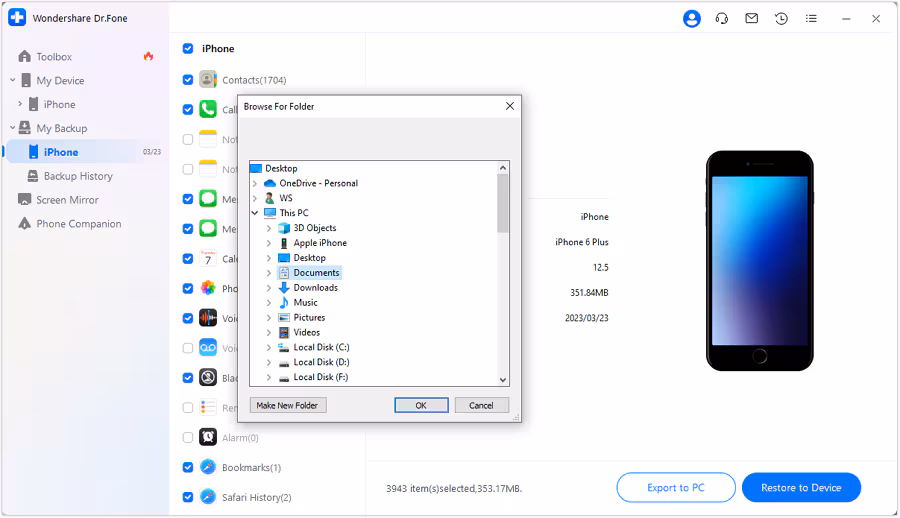Click the Restore to Device button
Viewport: 900px width, 518px height.
pos(801,488)
